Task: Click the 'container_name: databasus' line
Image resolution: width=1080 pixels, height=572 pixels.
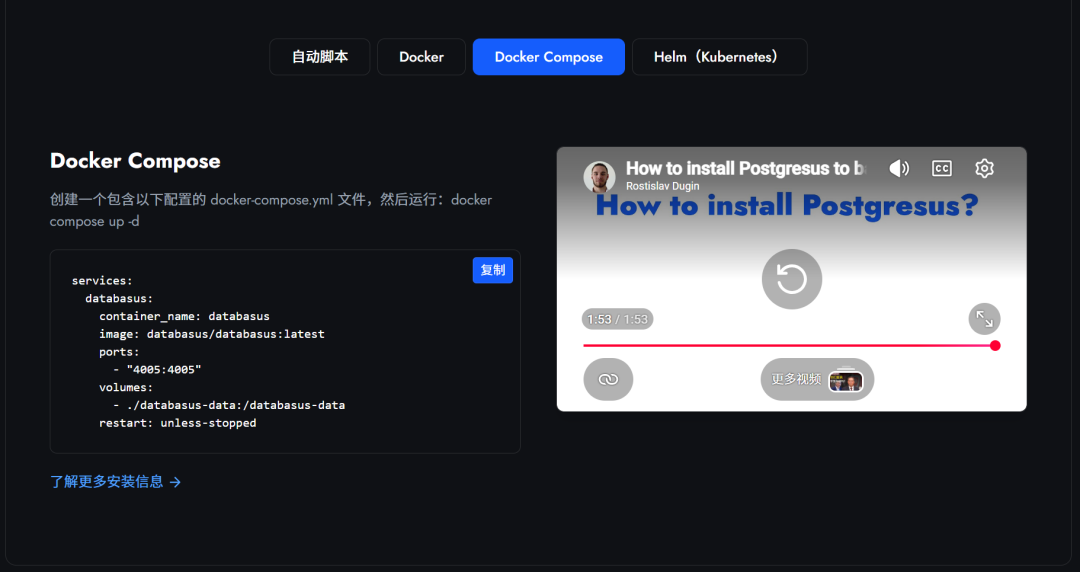Action: pyautogui.click(x=184, y=316)
